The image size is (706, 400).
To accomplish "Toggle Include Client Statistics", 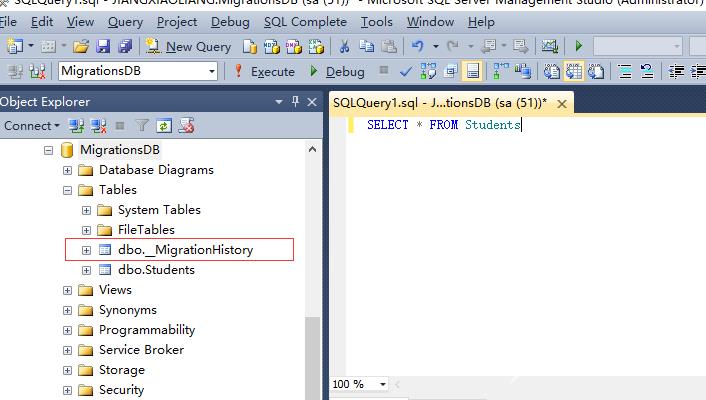I will (x=523, y=71).
